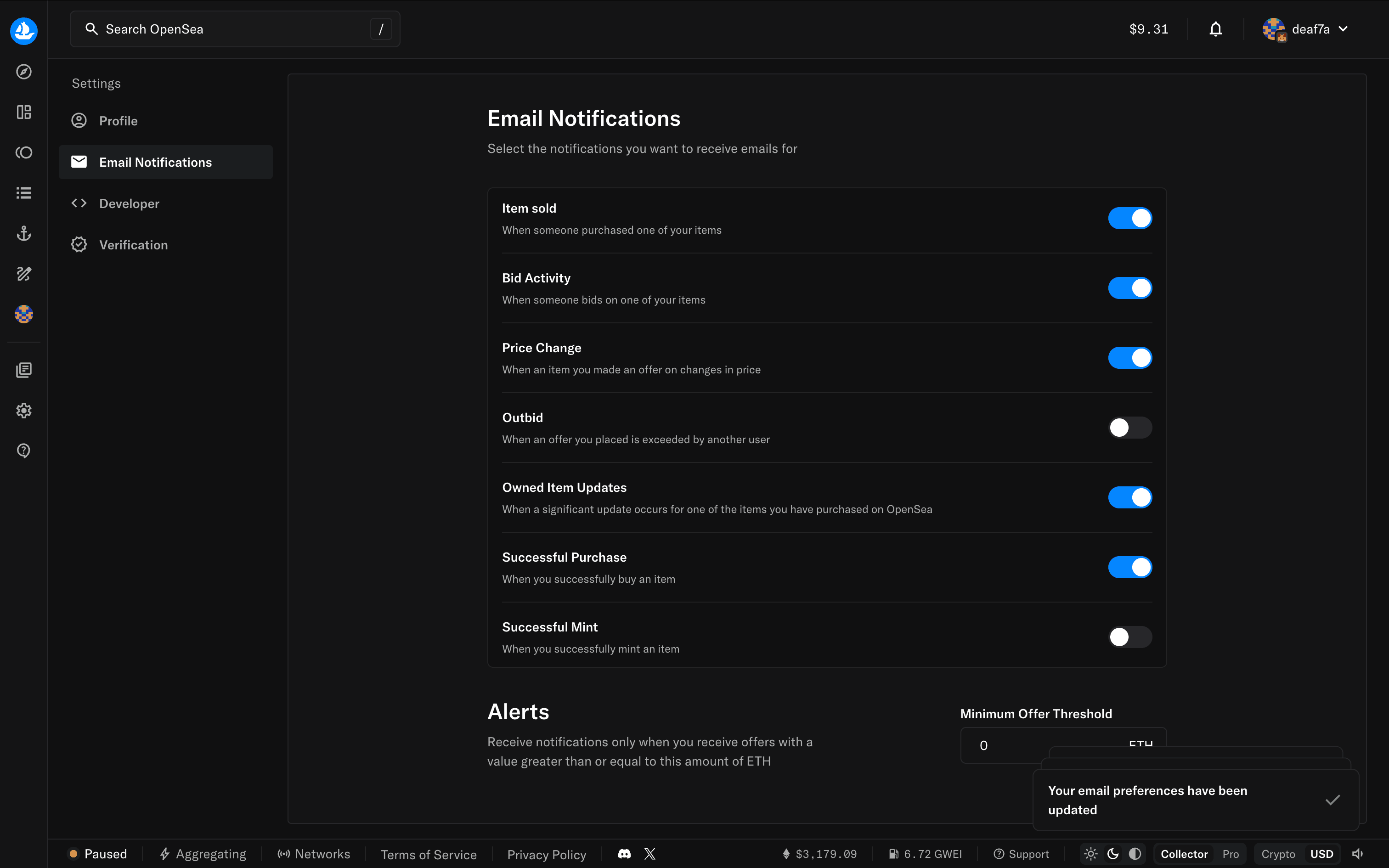Click the help question mark sidebar icon
Image resolution: width=1389 pixels, height=868 pixels.
coord(23,451)
